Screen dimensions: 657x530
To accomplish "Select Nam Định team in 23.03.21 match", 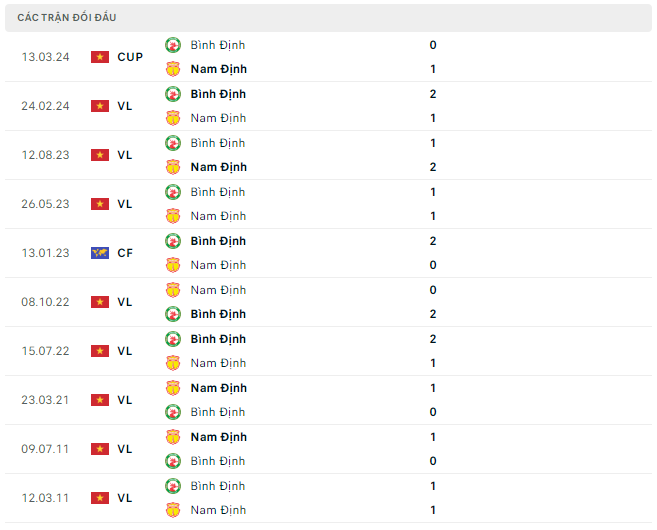I will 218,388.
